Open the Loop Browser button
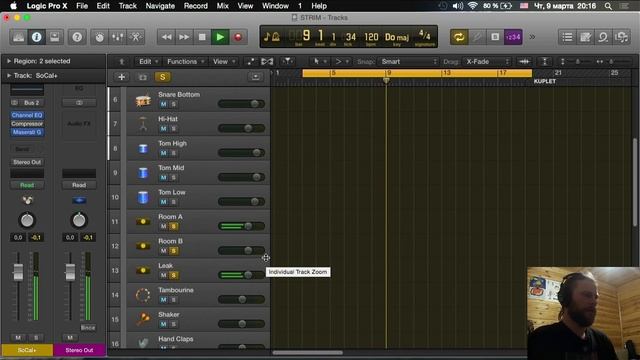Viewport: 640px width, 360px height. 603,37
